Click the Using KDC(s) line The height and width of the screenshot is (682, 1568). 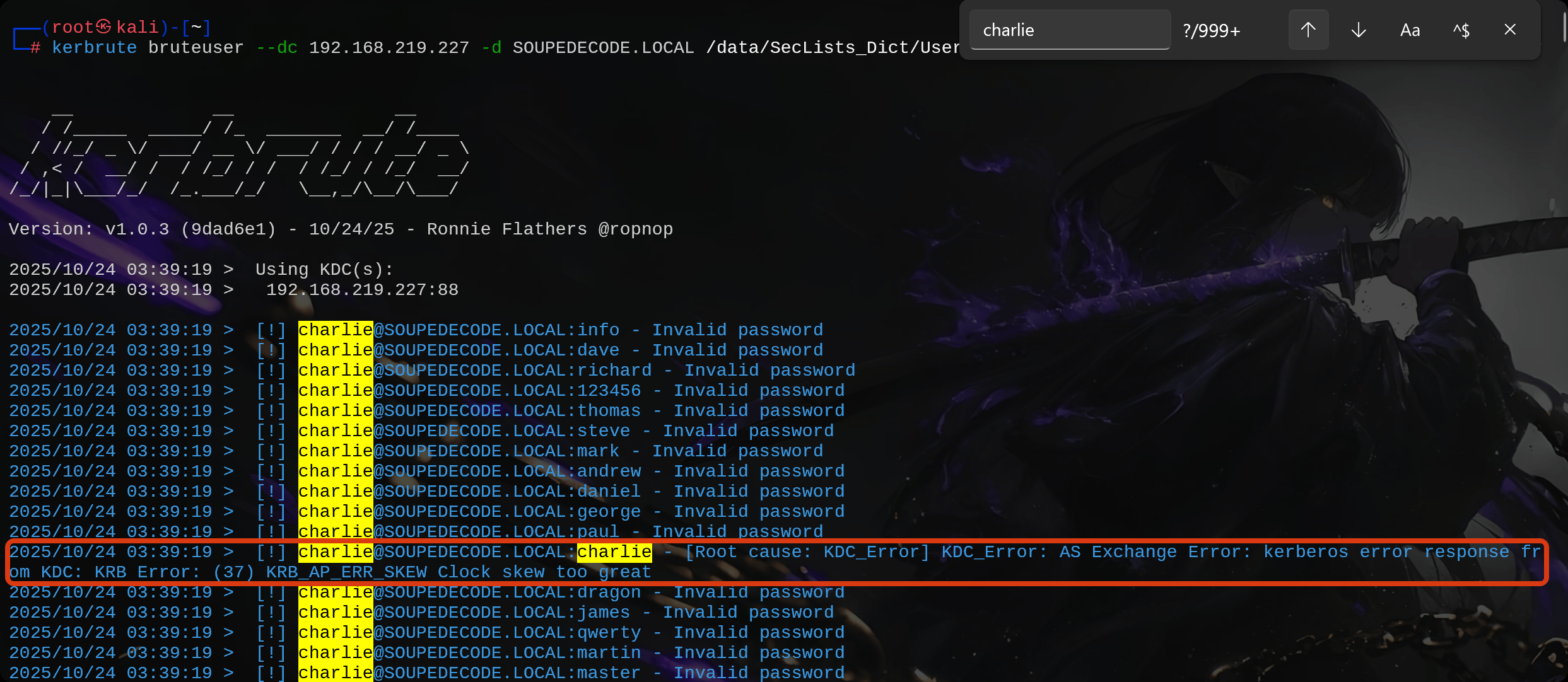pos(324,270)
